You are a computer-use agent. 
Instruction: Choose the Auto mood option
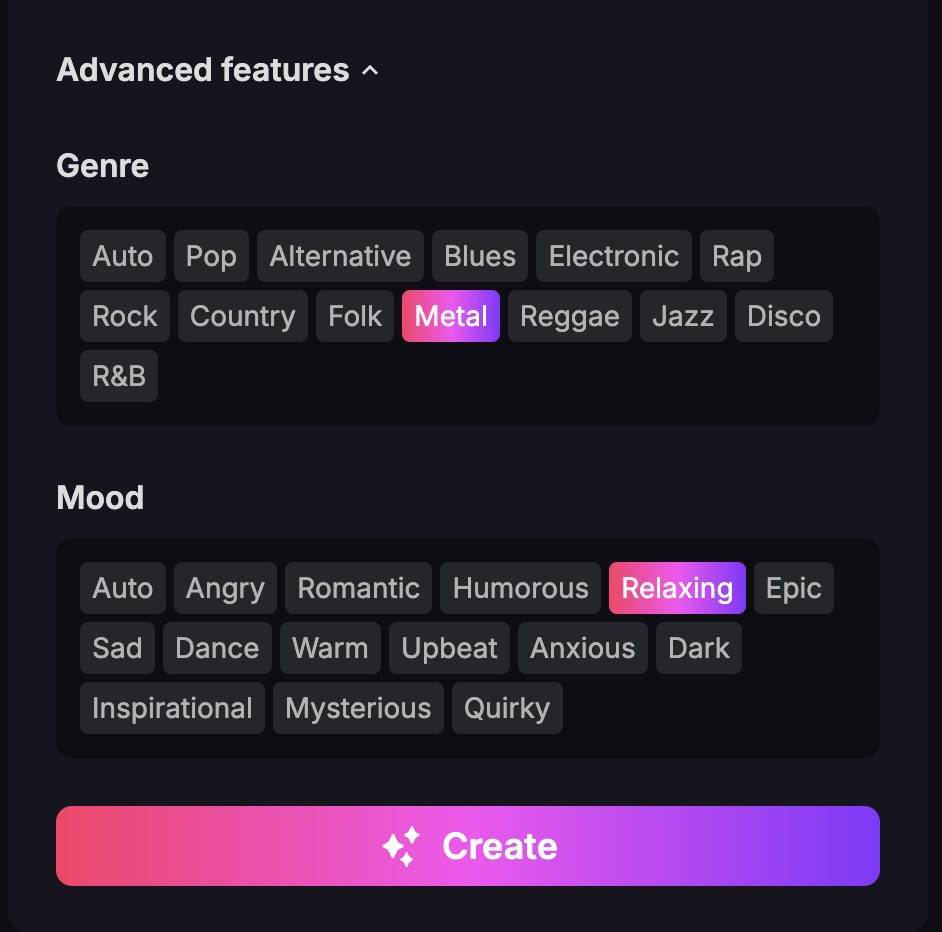tap(123, 588)
